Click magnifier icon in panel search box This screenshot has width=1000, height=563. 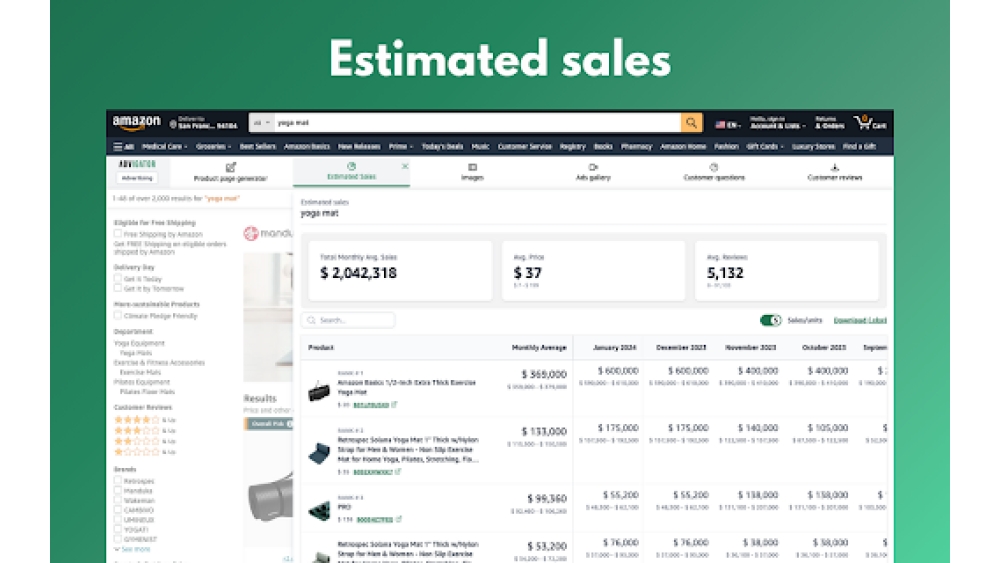[311, 320]
